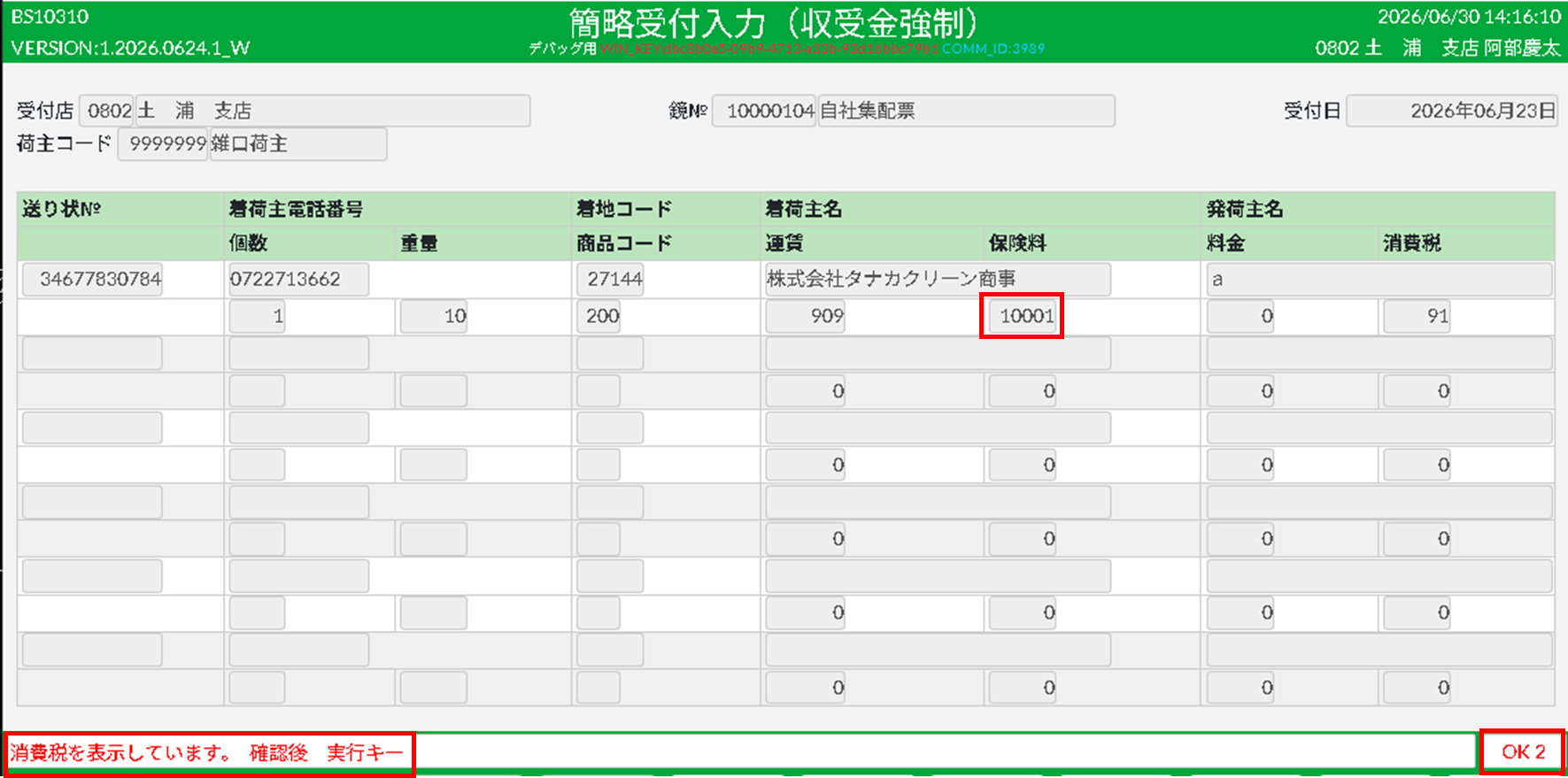Click the 簡略受付入力（収受金強制） title

pyautogui.click(x=774, y=22)
